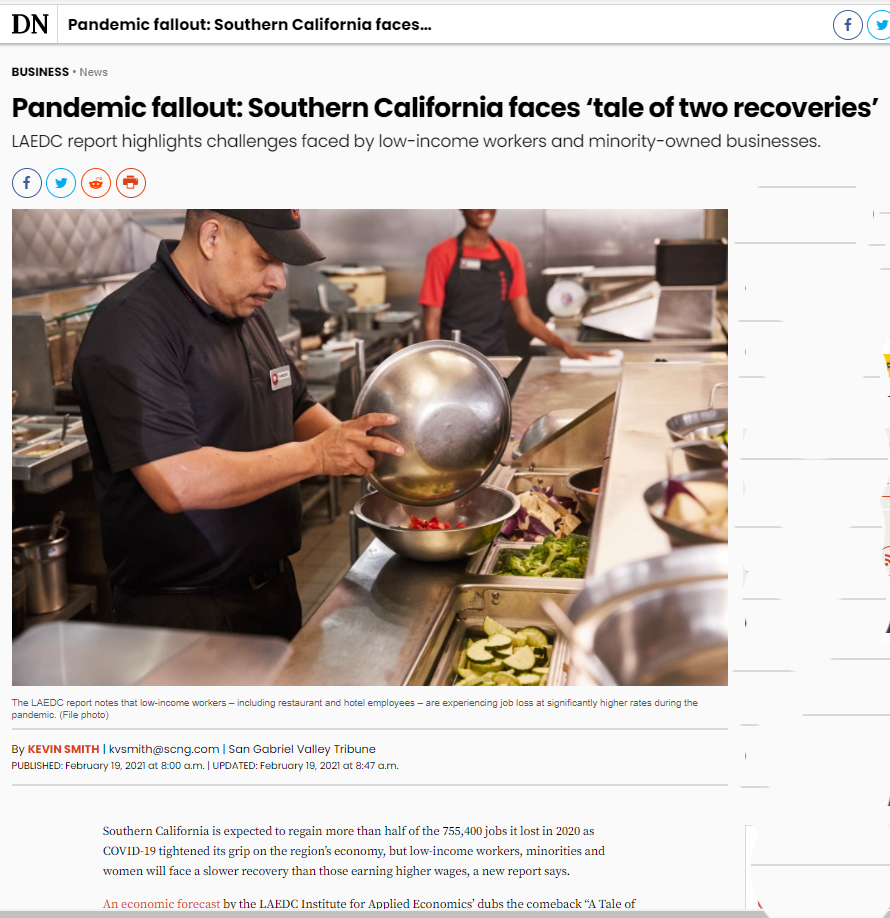Click the article subtitle about LAEDC report
The image size is (890, 918).
416,141
